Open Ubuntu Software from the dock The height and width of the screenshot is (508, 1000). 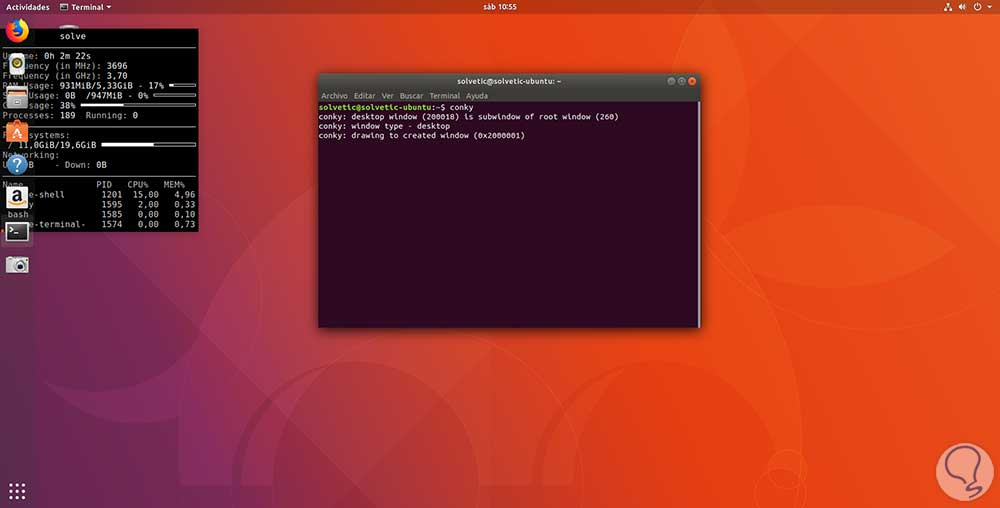pyautogui.click(x=17, y=132)
